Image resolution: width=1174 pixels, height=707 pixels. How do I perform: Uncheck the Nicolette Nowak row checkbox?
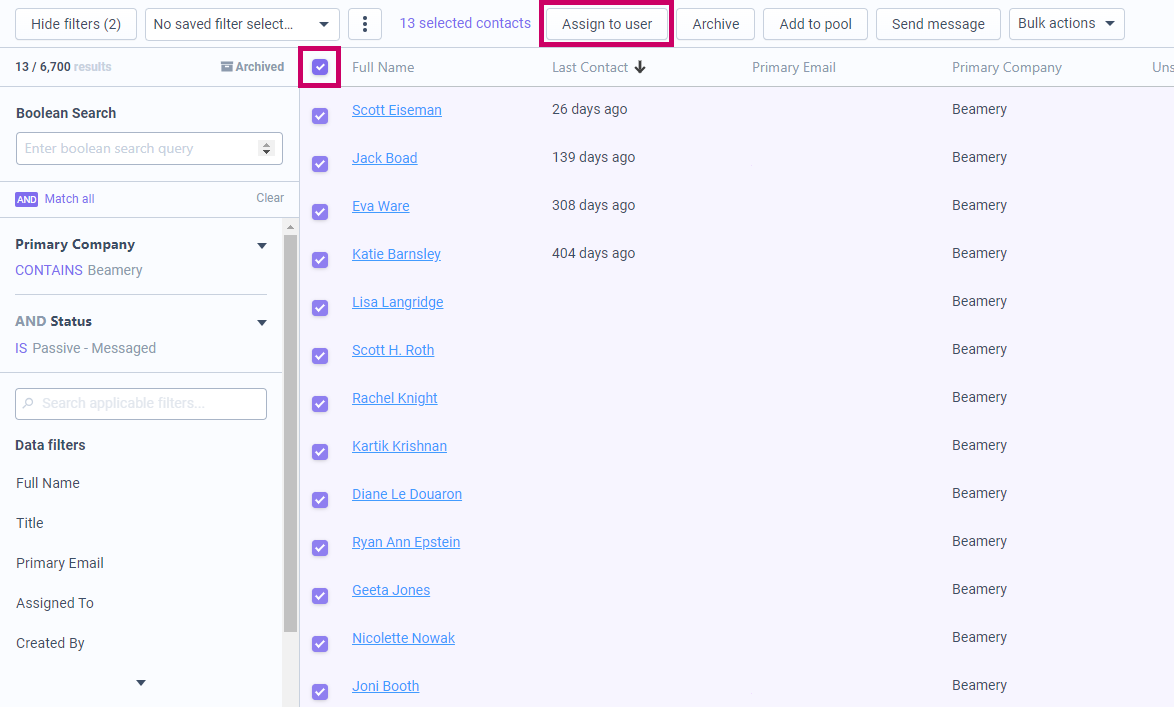320,643
